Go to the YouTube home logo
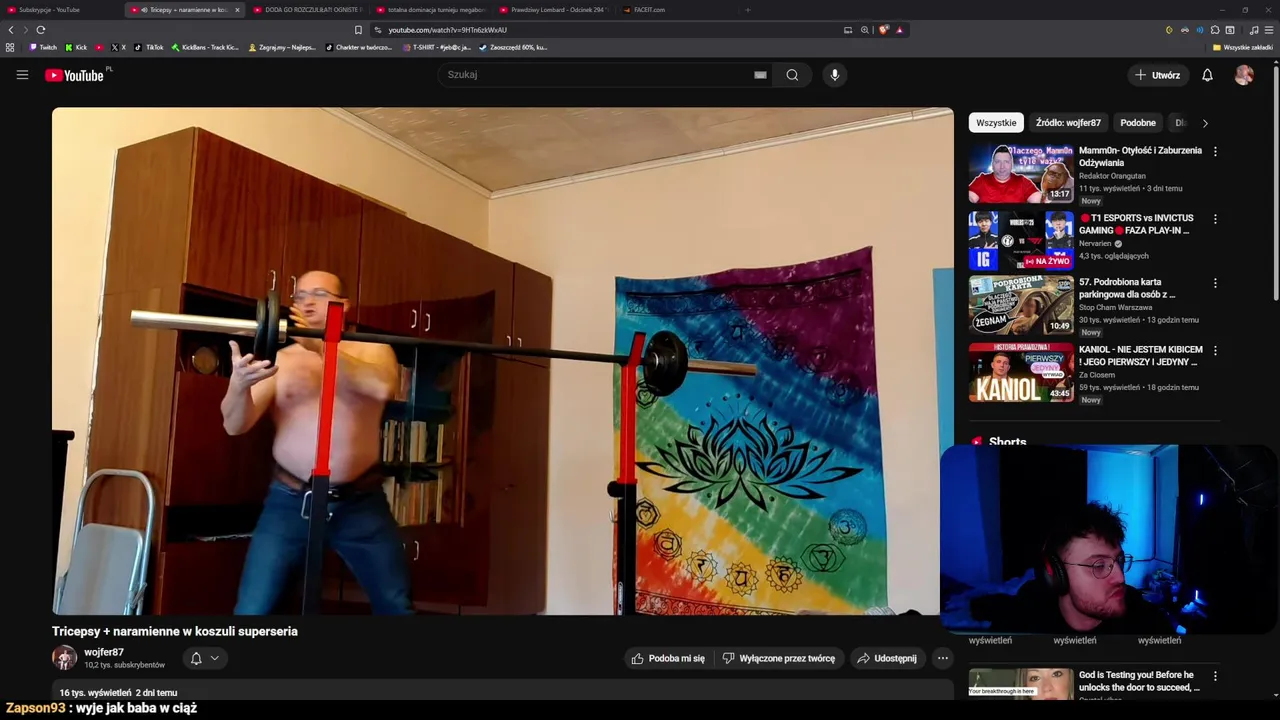The image size is (1280, 720). coord(75,75)
